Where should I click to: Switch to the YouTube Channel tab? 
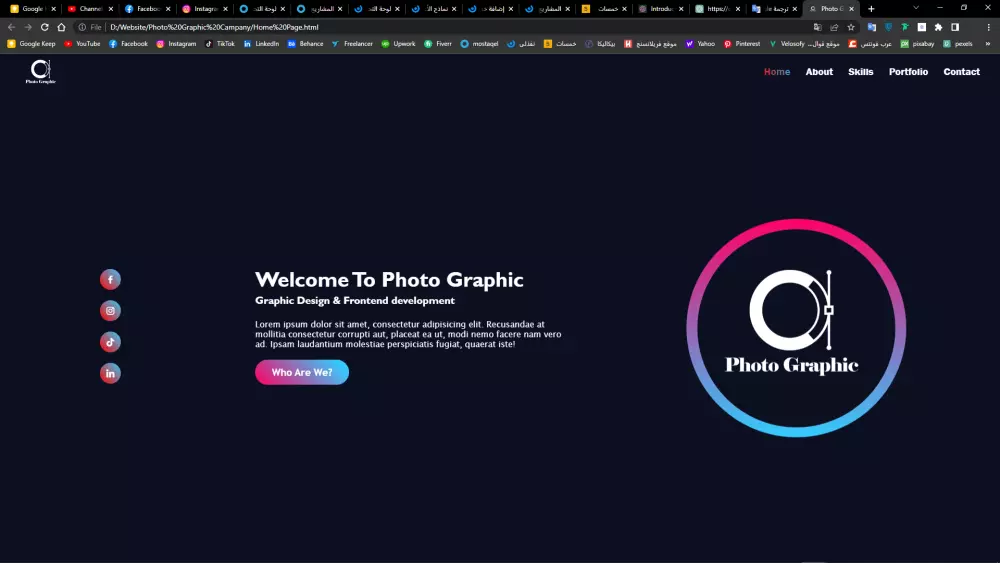coord(89,9)
